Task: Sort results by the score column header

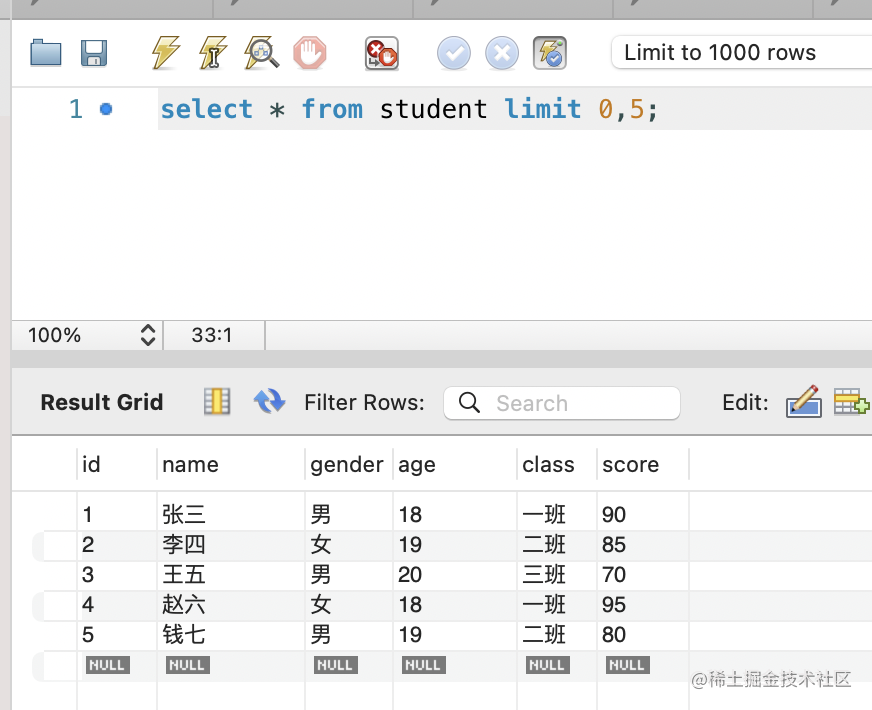Action: tap(630, 465)
